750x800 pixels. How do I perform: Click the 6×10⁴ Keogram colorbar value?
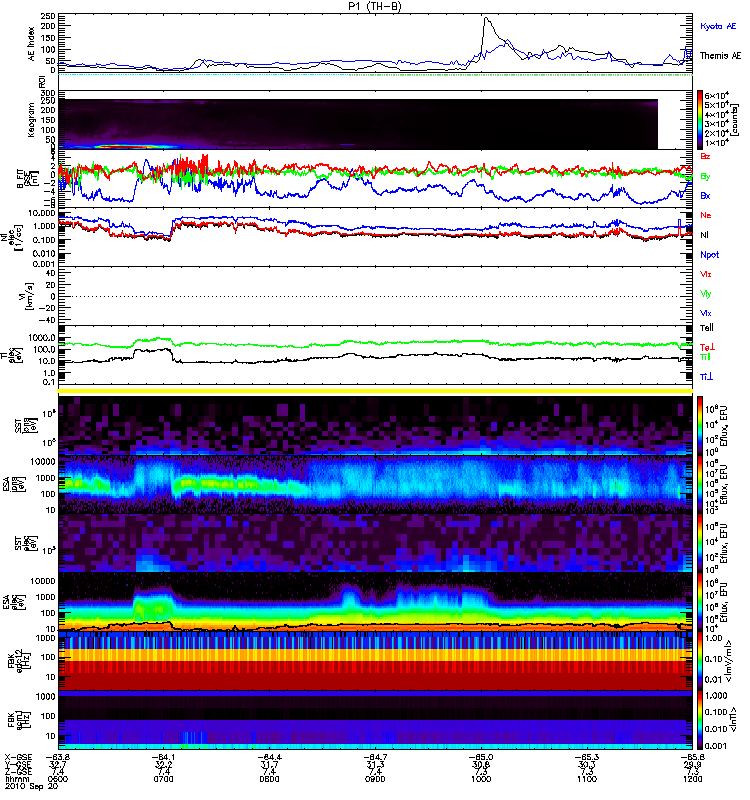tap(716, 95)
